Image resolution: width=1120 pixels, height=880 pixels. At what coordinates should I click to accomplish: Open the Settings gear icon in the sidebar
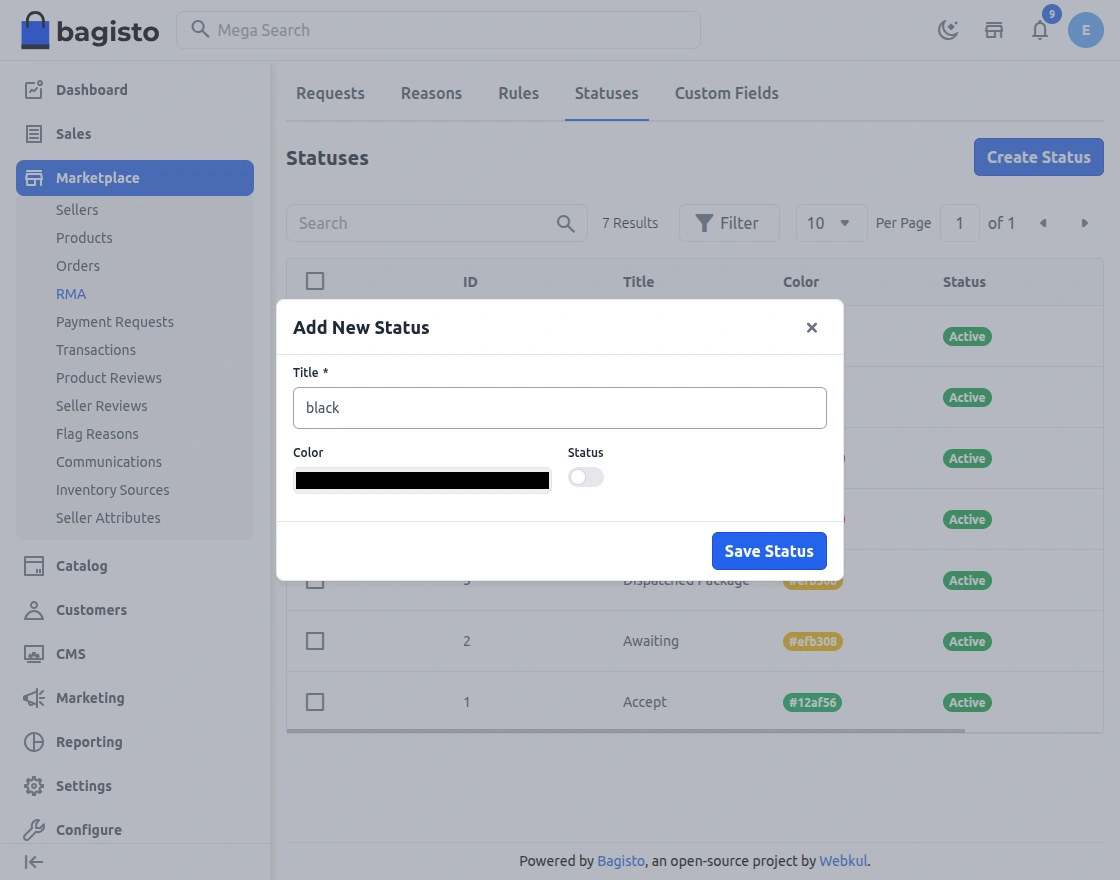[33, 786]
